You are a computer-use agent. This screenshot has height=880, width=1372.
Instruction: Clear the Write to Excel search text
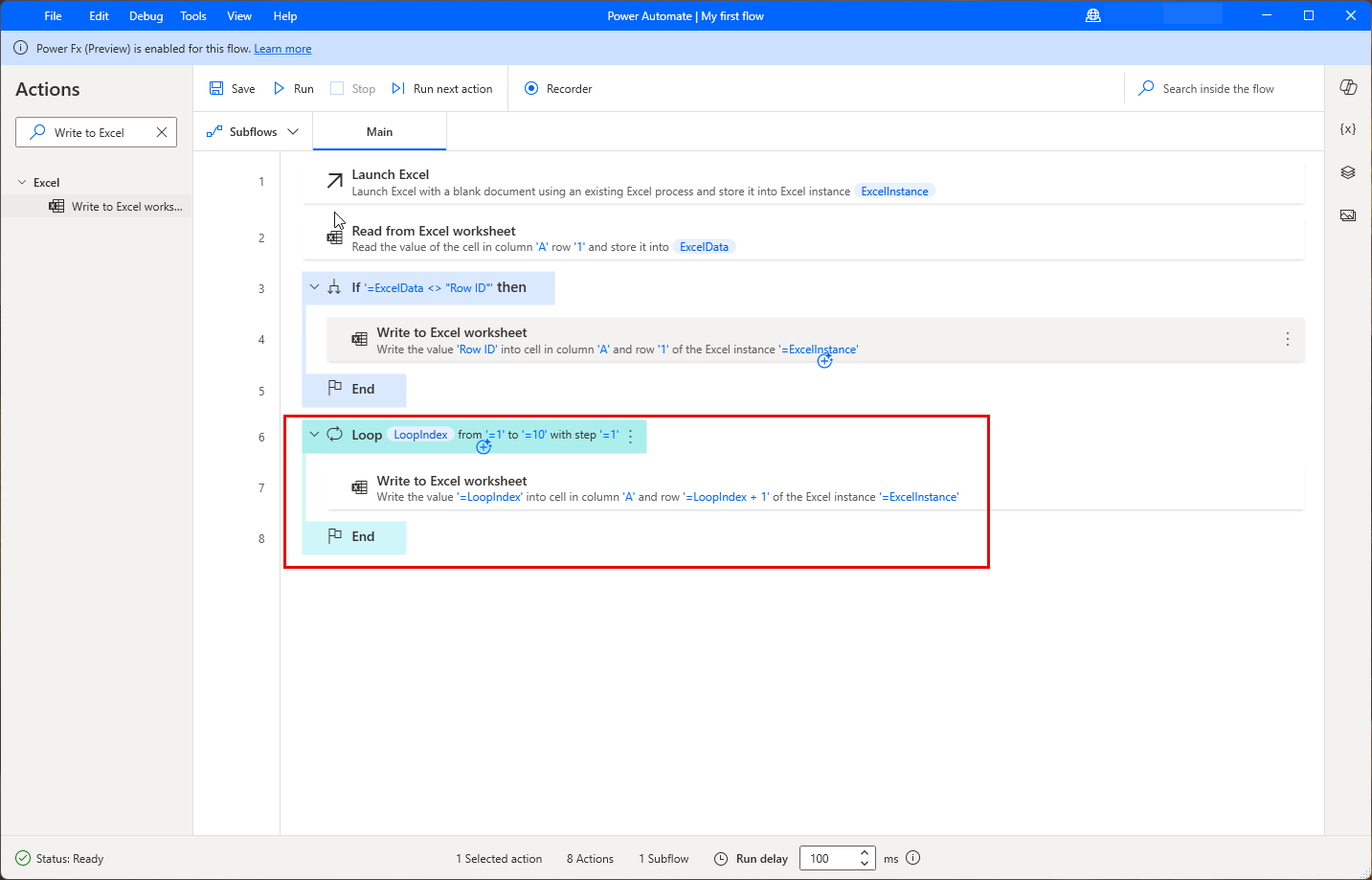pos(161,131)
